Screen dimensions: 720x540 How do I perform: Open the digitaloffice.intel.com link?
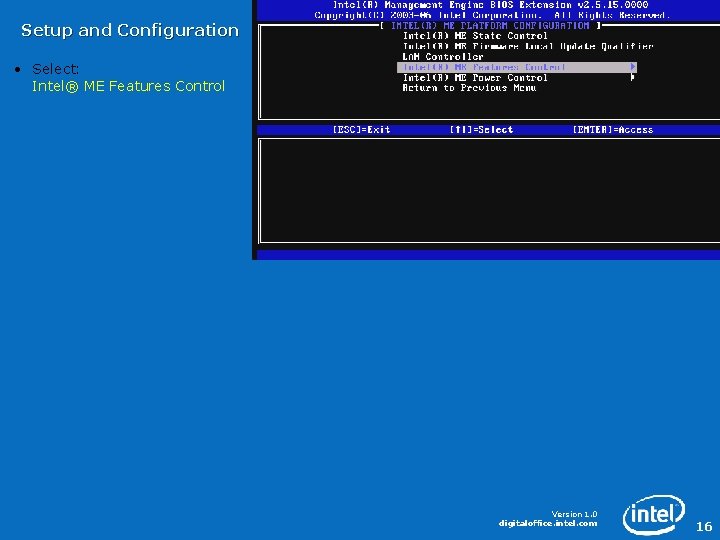pyautogui.click(x=548, y=523)
